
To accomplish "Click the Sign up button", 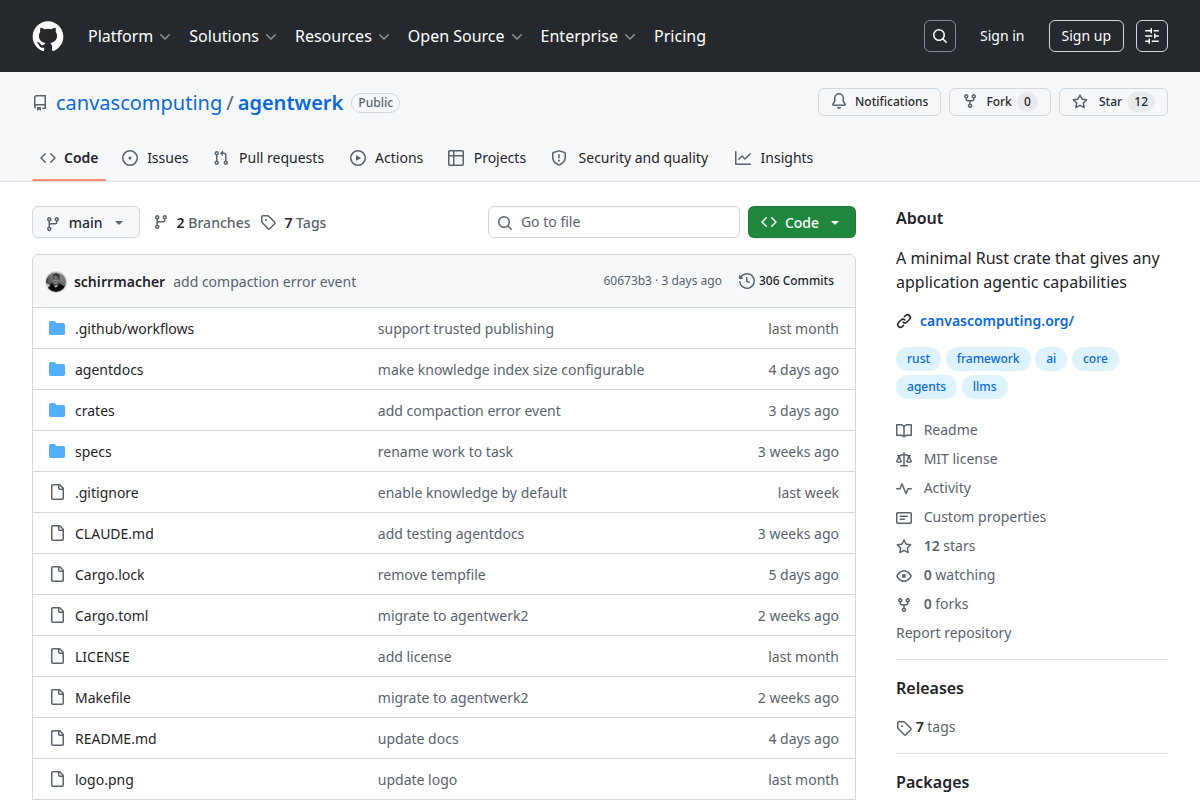I will click(x=1086, y=36).
